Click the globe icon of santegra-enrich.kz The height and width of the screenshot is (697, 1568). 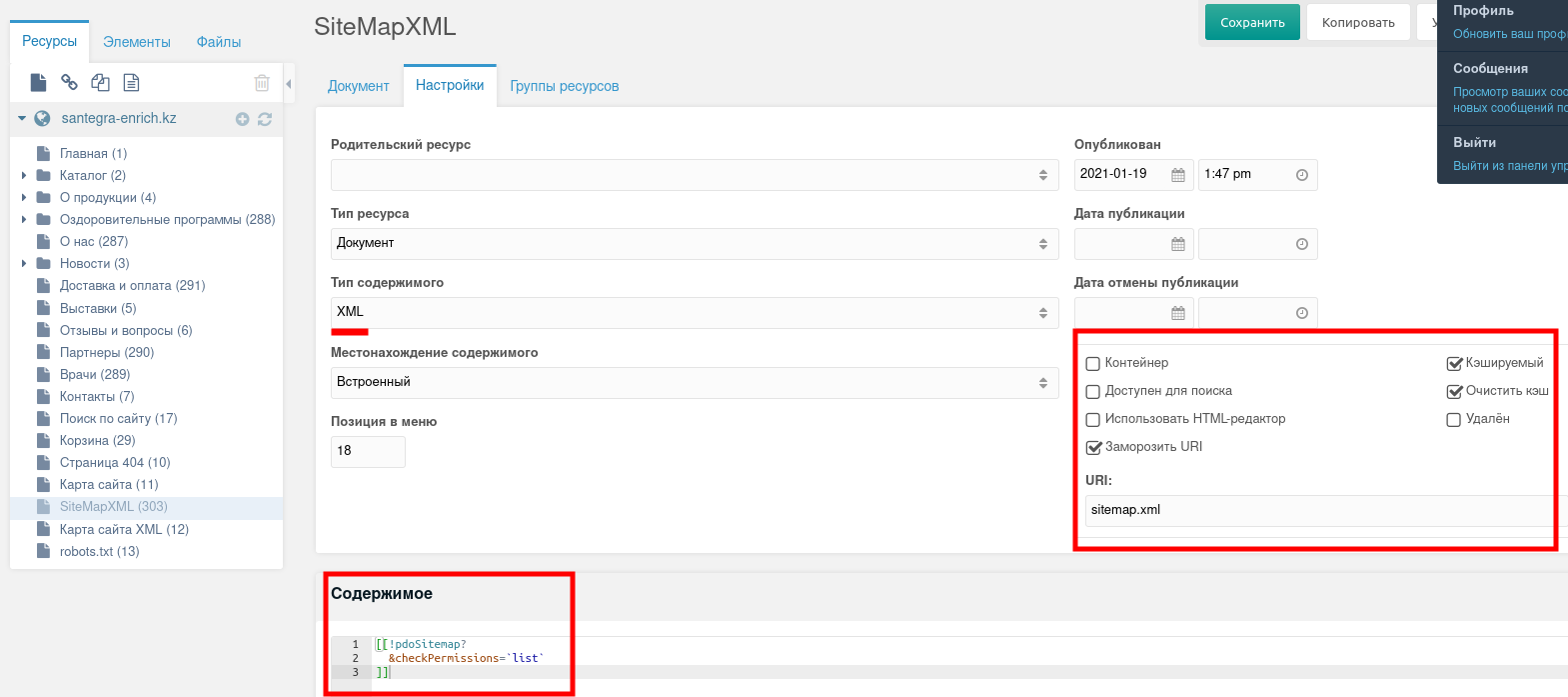coord(42,118)
